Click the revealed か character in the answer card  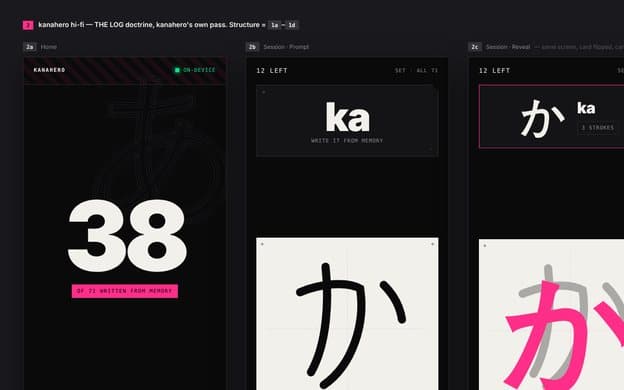542,118
